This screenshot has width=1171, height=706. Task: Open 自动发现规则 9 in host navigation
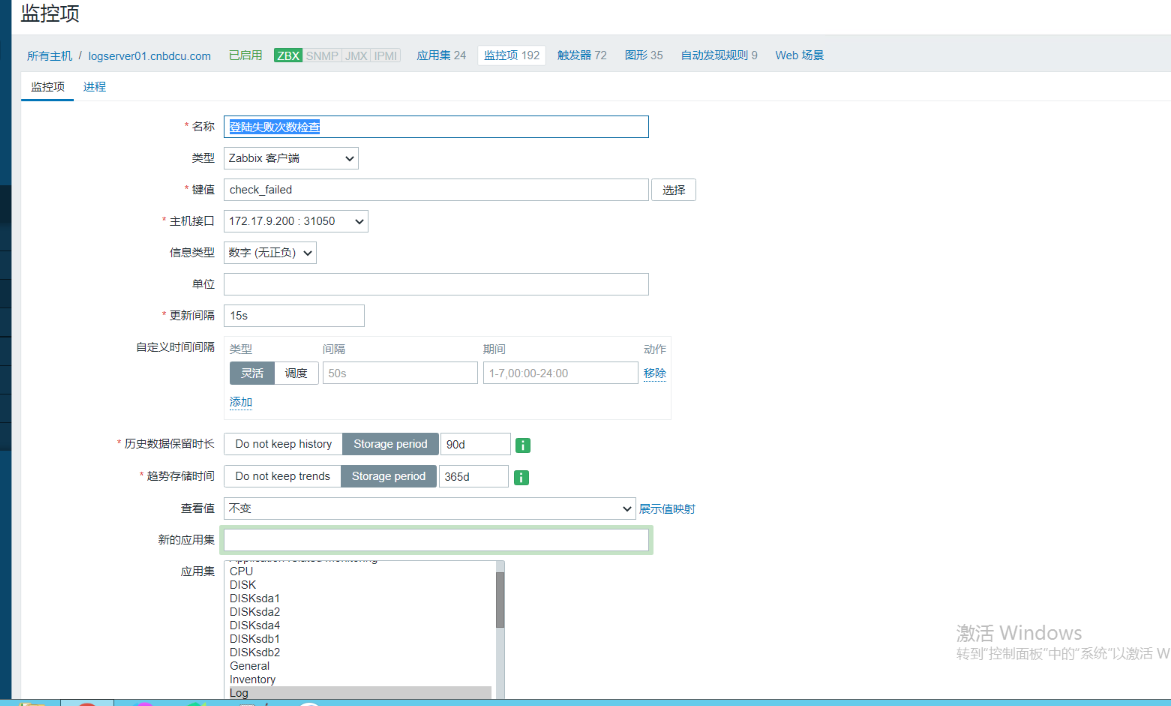point(719,55)
